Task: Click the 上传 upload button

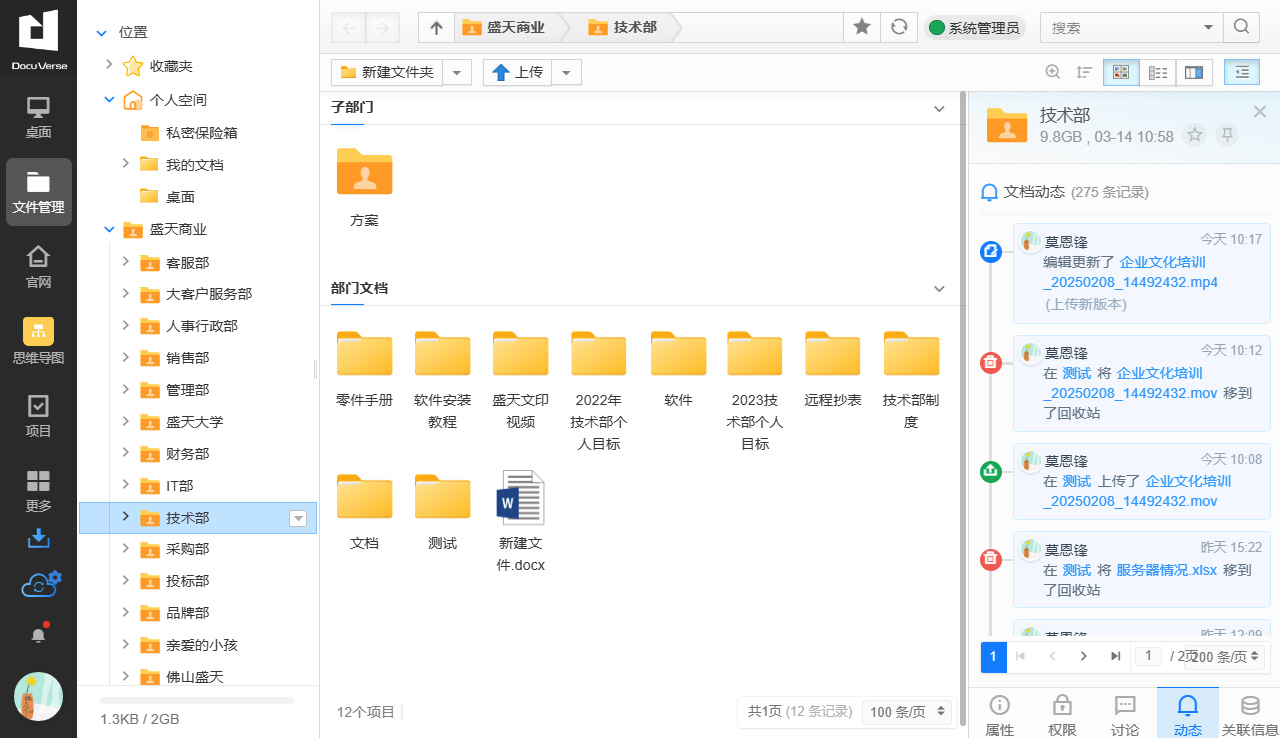Action: pos(518,72)
